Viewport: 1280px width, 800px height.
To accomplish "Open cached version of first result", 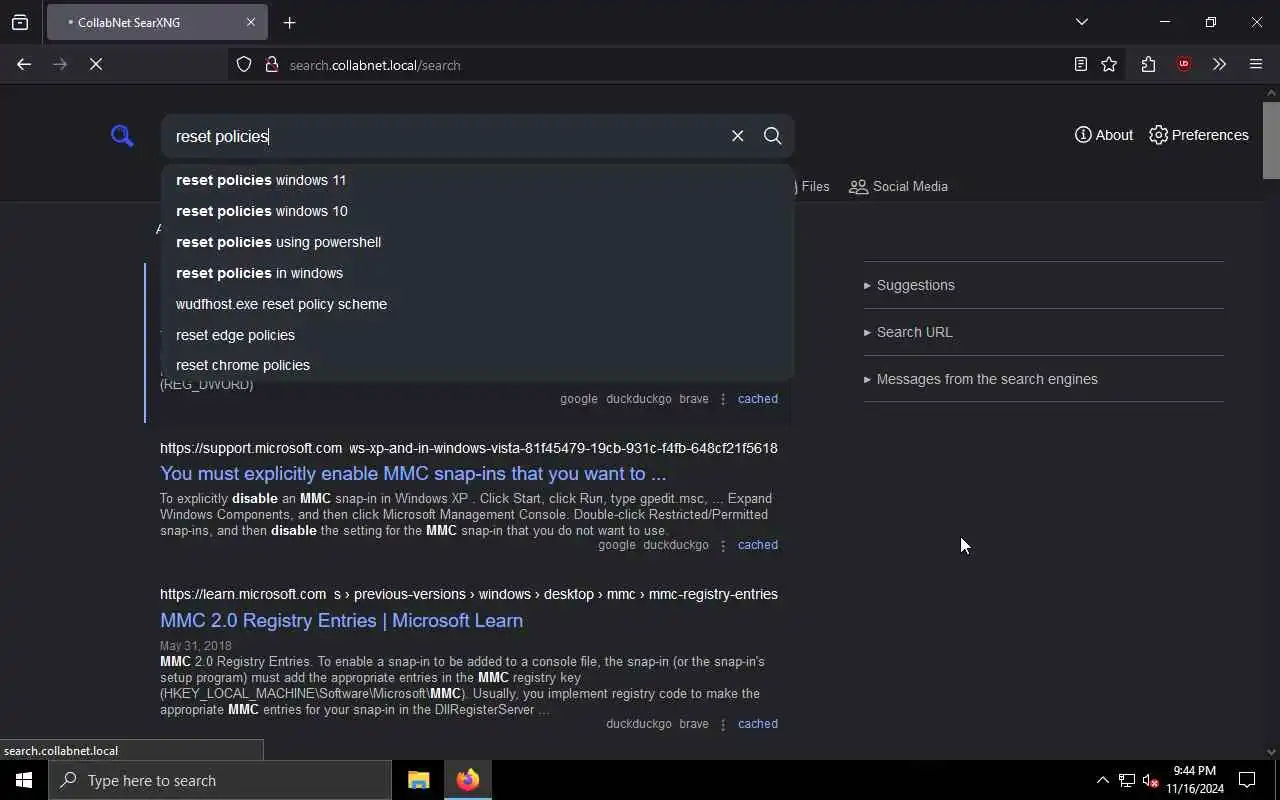I will coord(757,399).
